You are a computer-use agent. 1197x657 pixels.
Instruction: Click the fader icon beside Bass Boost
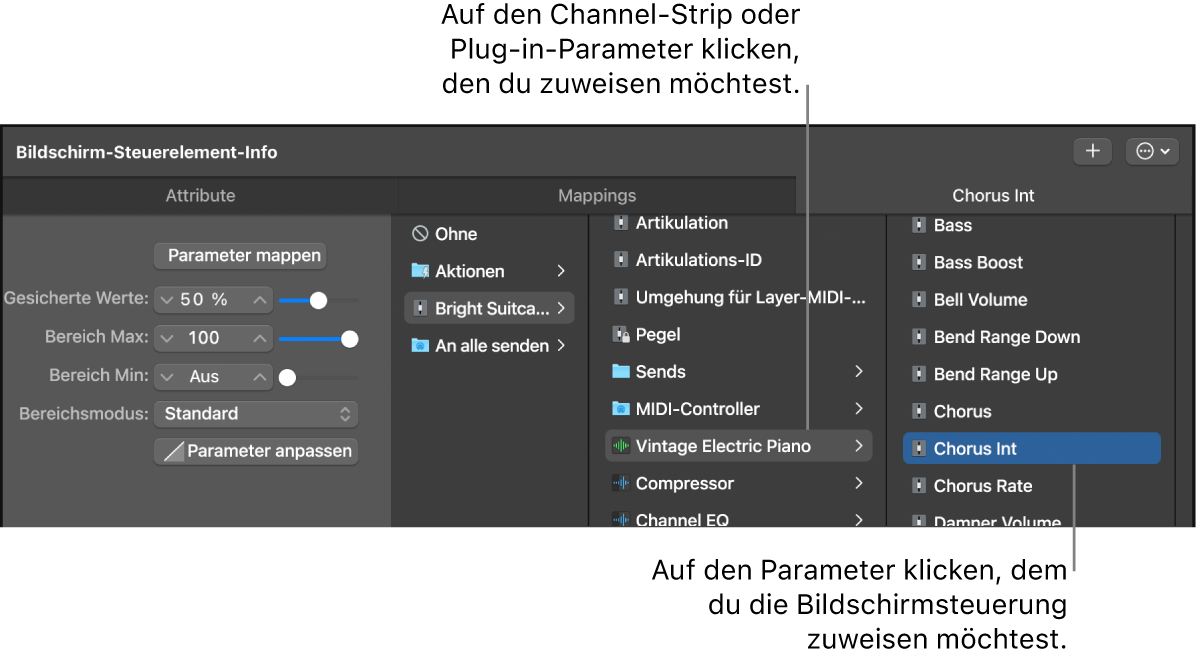(x=918, y=262)
